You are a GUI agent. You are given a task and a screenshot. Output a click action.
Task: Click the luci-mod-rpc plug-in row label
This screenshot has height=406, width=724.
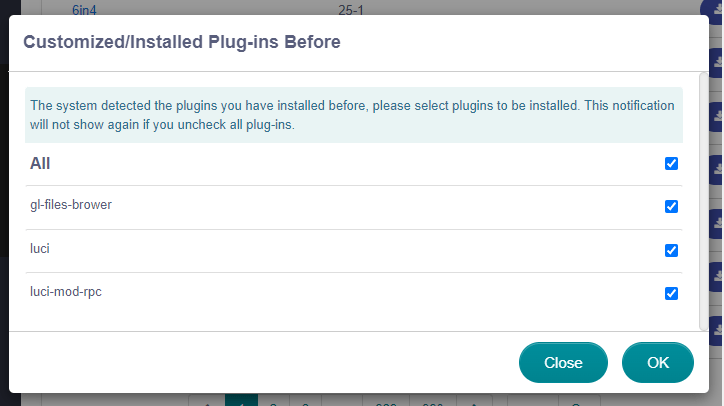tap(64, 292)
